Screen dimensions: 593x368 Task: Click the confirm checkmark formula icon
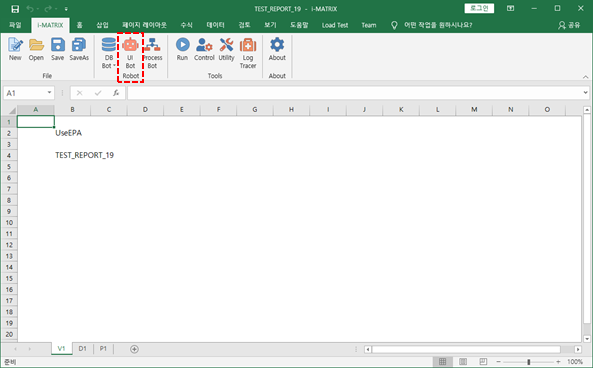(x=98, y=93)
